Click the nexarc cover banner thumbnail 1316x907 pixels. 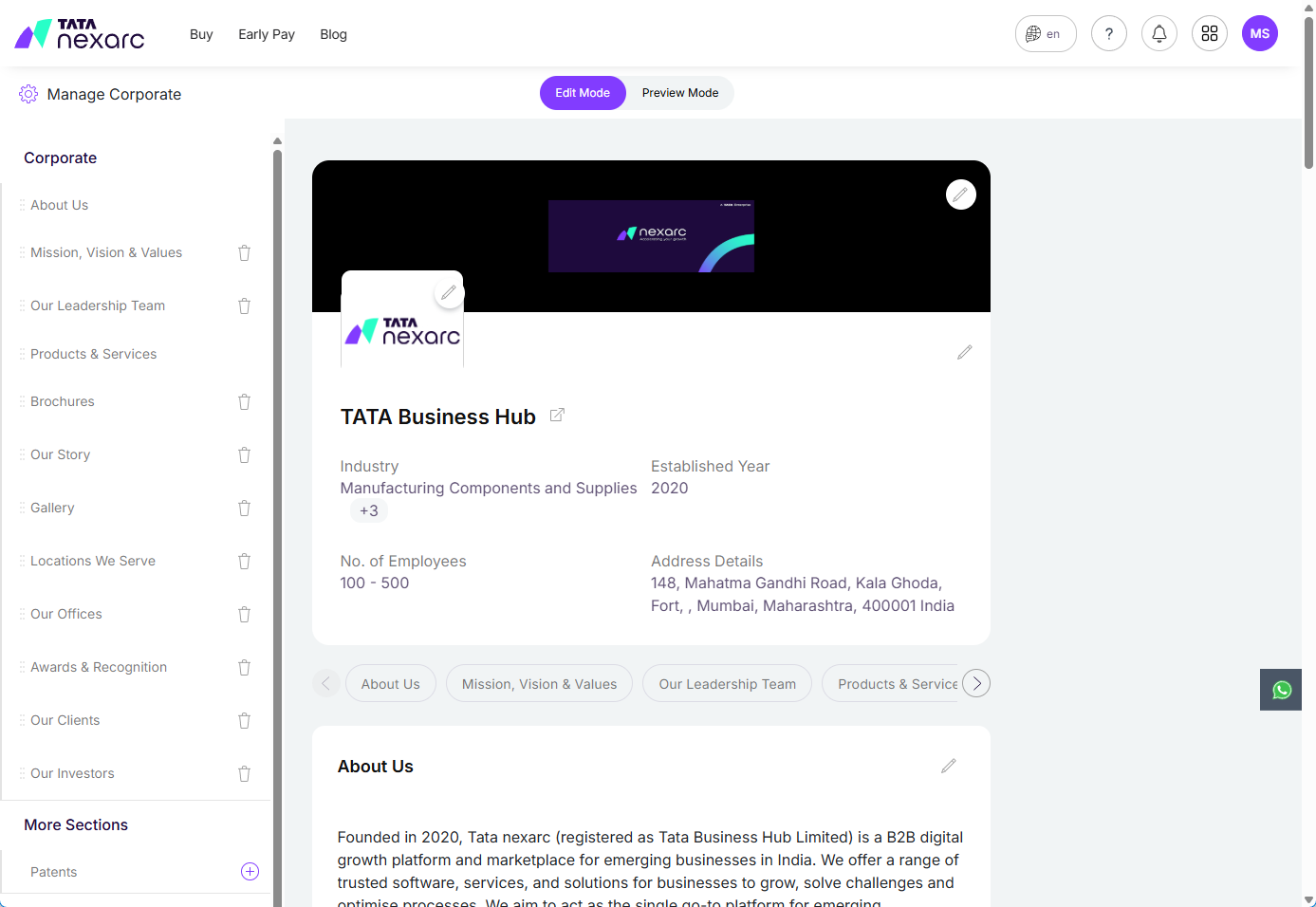point(651,236)
